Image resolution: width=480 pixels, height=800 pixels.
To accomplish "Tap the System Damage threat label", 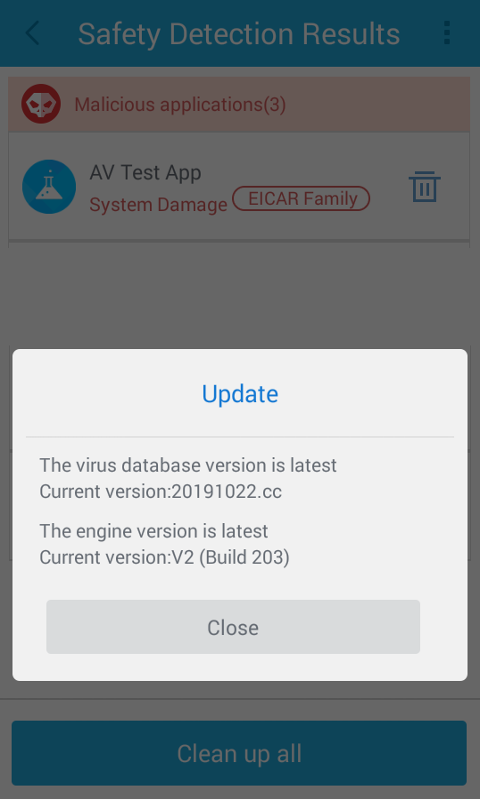I will pyautogui.click(x=158, y=205).
